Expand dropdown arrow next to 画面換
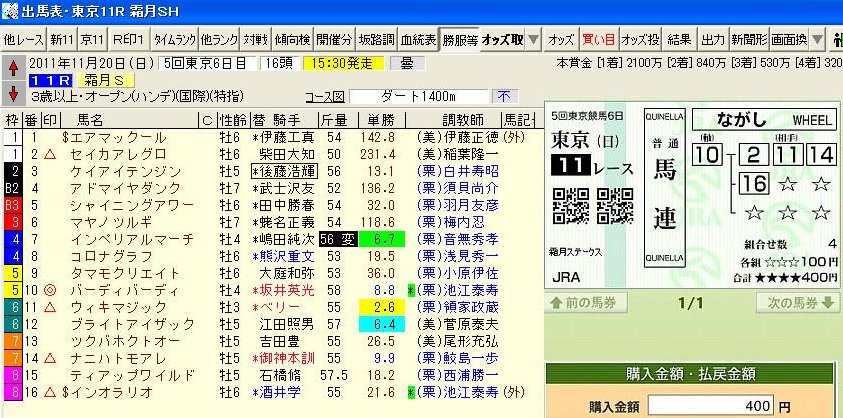Screen dimensions: 843x418 click(817, 39)
